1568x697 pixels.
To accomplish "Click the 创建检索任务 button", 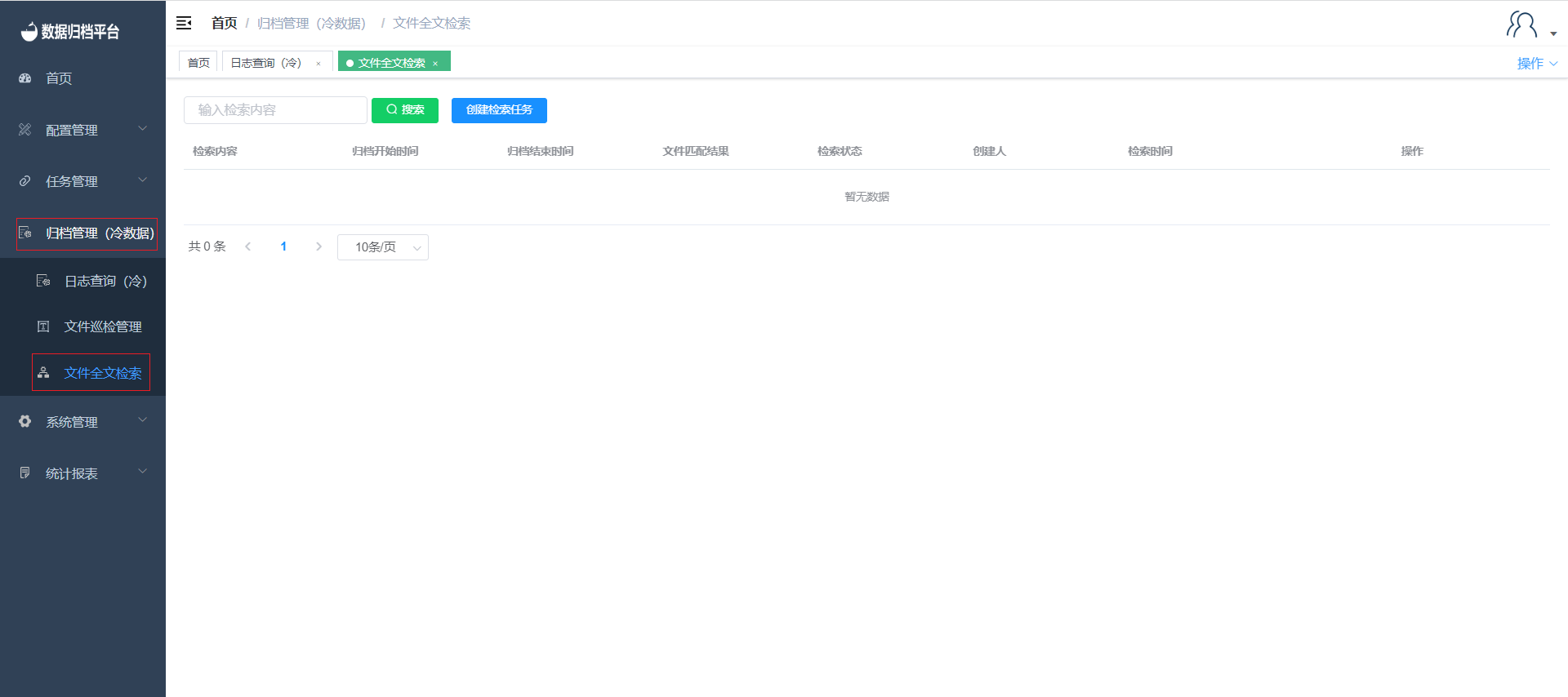I will (499, 110).
